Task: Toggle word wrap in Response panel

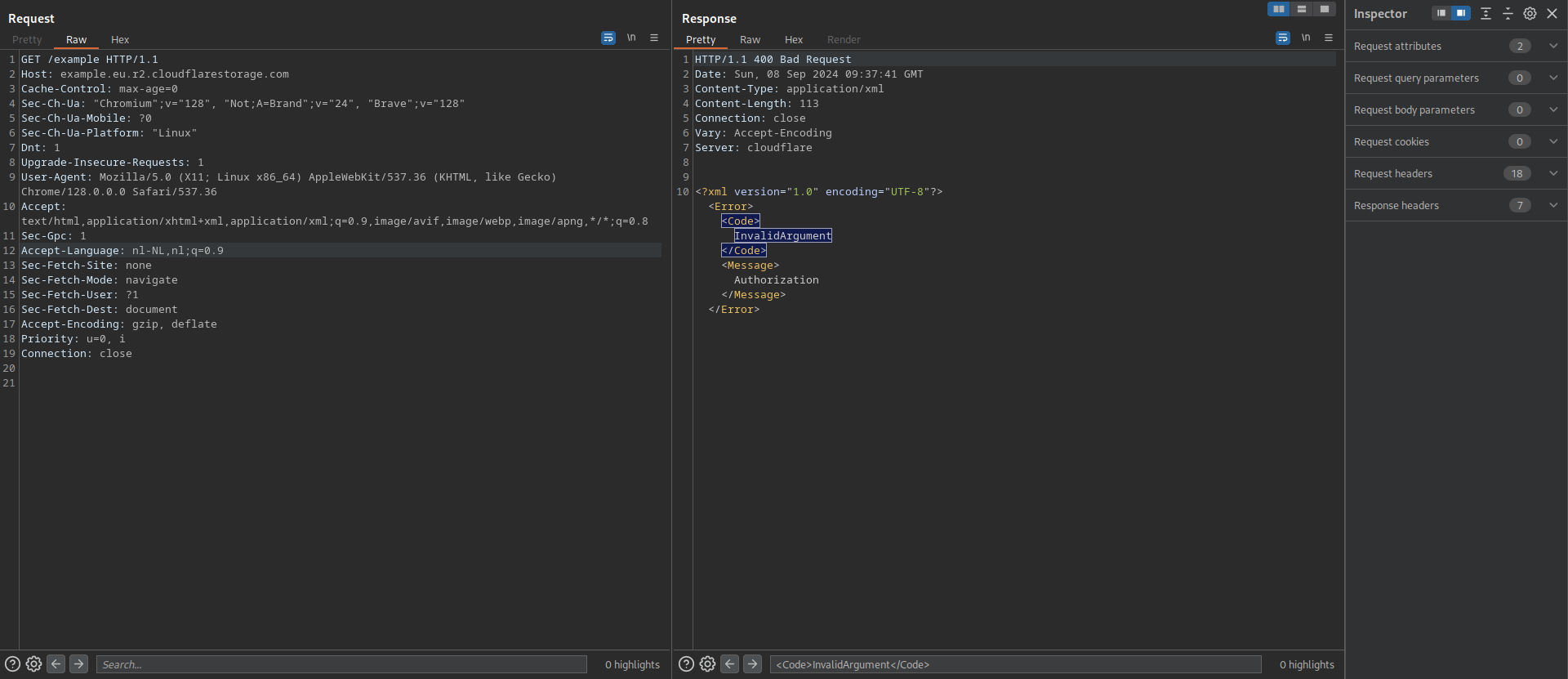Action: pos(1283,38)
